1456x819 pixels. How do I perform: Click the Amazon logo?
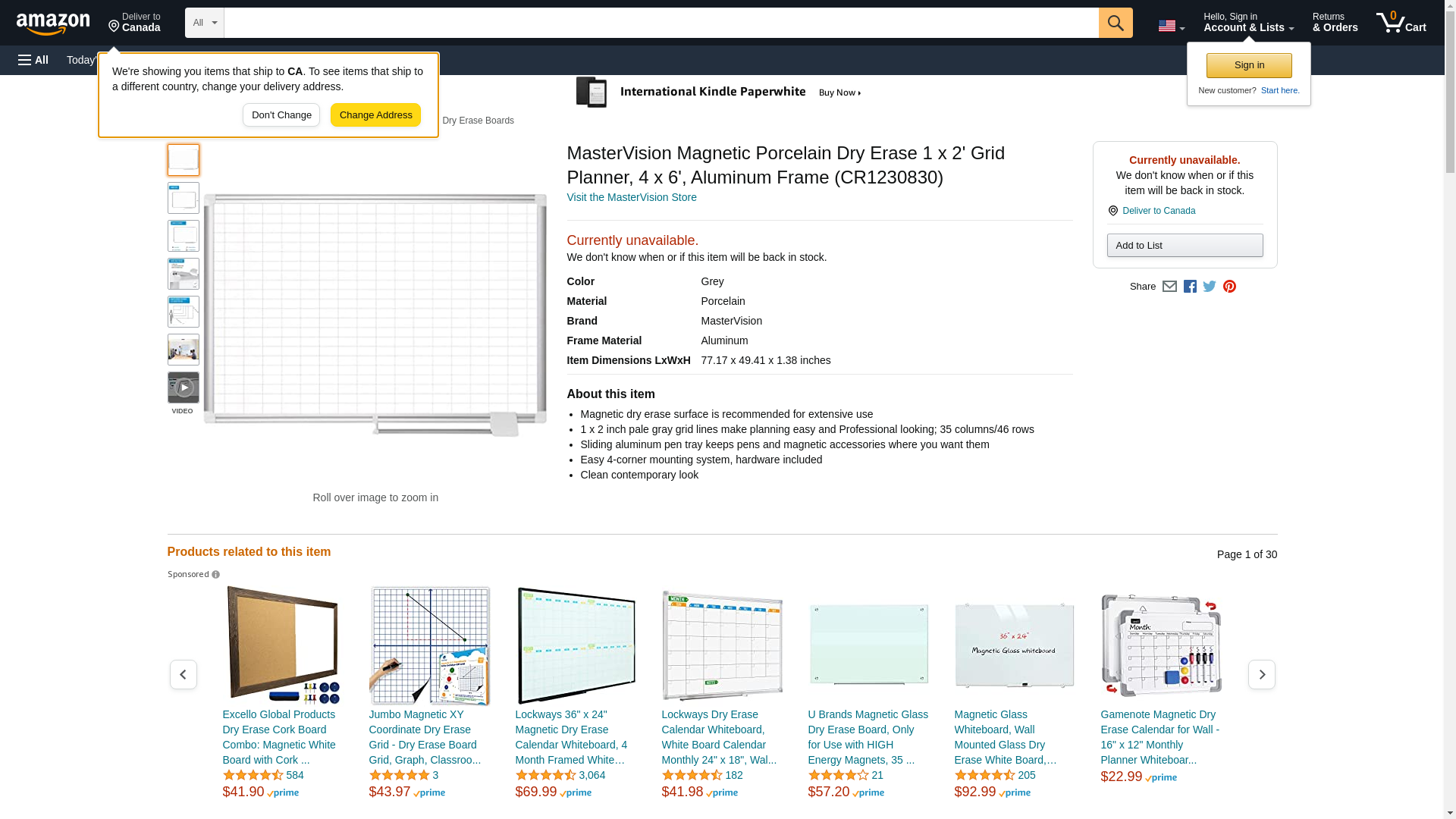pos(53,24)
